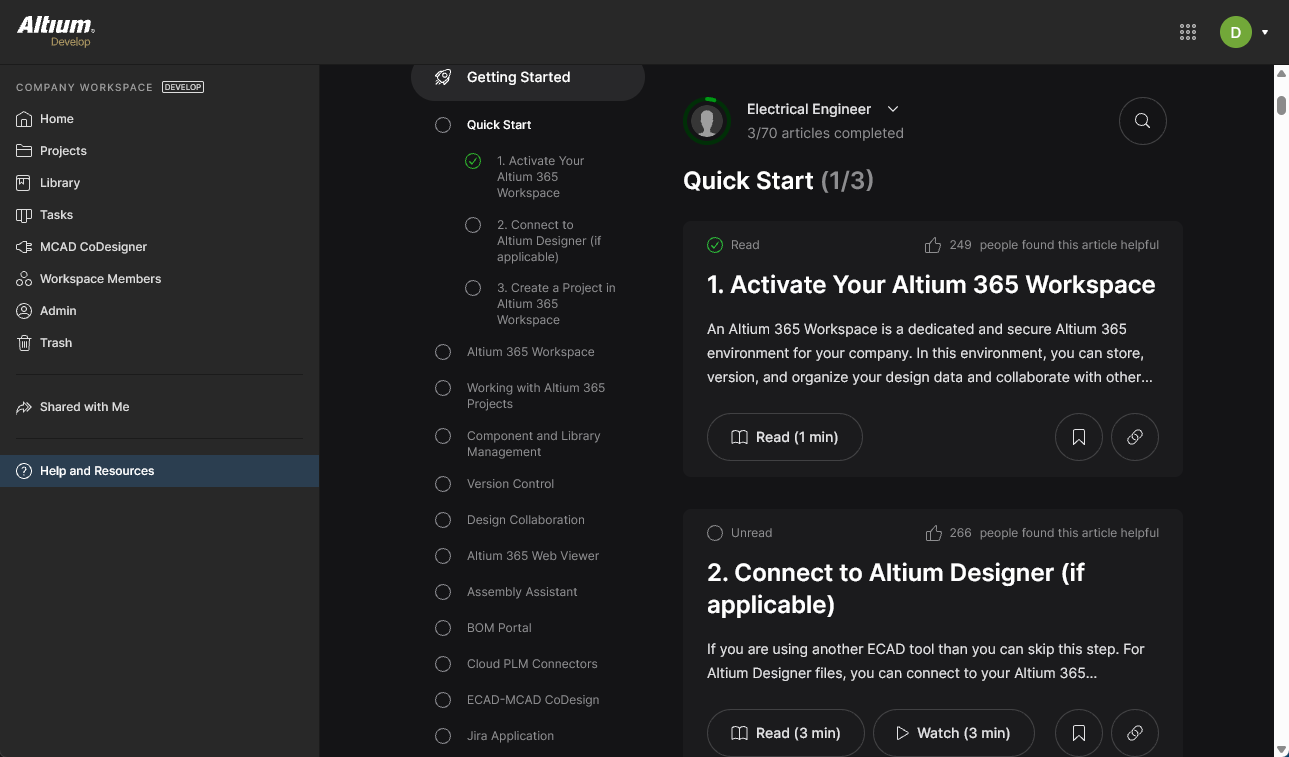Click the Trash bin icon in sidebar
1289x757 pixels.
point(24,343)
